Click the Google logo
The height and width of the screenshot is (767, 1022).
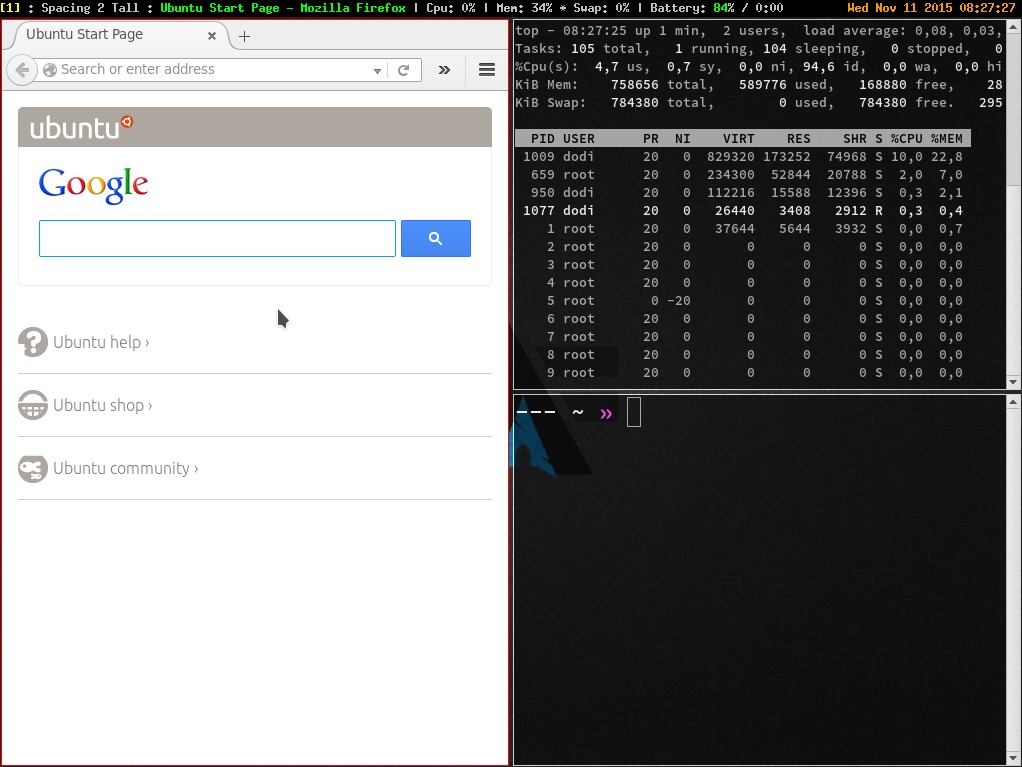93,185
